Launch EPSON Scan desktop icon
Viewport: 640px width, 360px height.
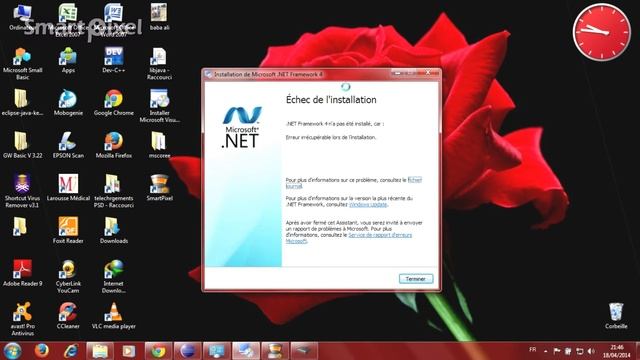(68, 145)
